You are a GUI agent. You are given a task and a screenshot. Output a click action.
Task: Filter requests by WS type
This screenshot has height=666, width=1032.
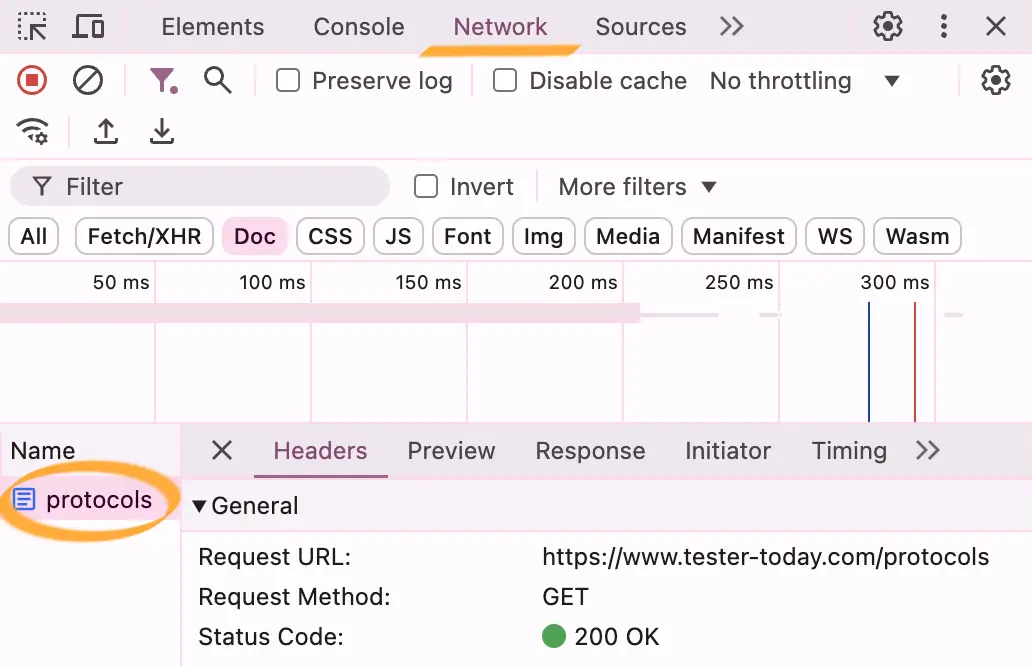tap(834, 236)
